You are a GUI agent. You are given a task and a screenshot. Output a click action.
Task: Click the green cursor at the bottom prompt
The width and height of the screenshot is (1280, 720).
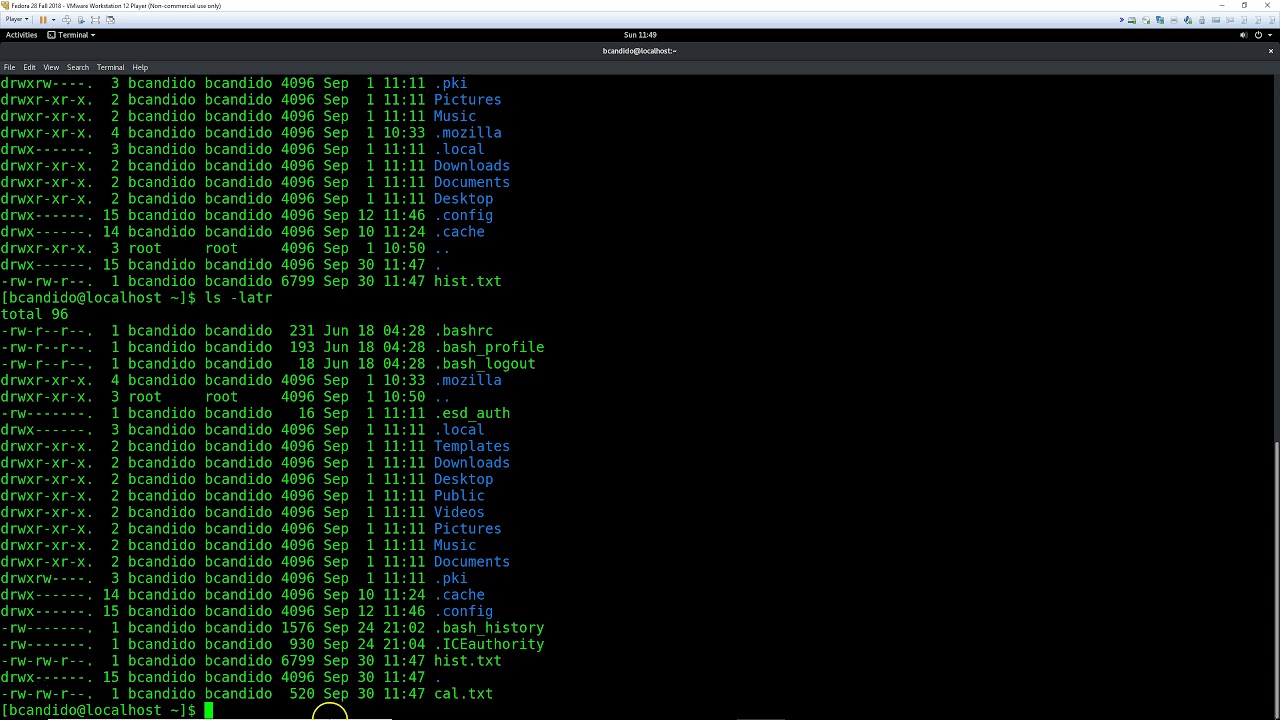(209, 710)
